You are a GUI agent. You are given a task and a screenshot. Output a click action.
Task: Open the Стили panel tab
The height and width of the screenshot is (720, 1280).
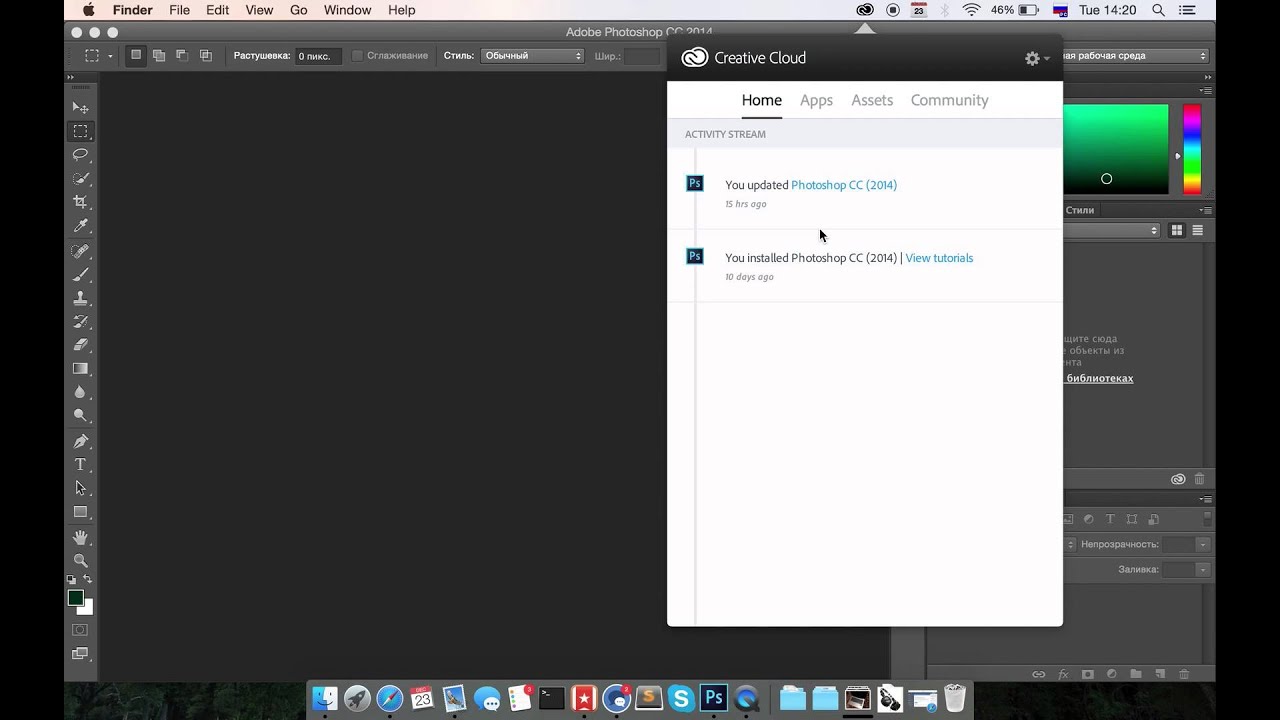click(1080, 210)
